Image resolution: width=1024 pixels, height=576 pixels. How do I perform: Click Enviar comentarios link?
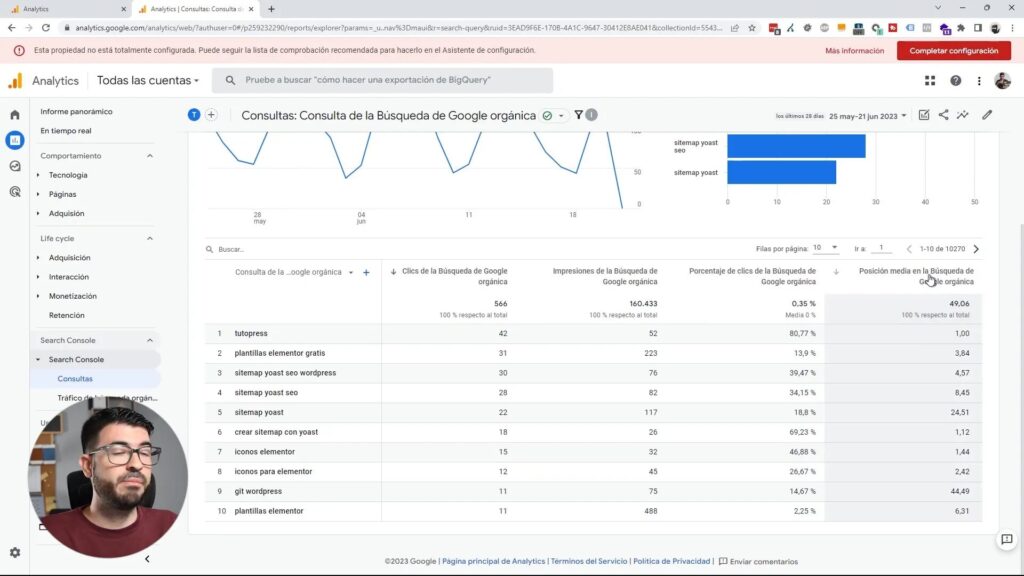pos(758,562)
